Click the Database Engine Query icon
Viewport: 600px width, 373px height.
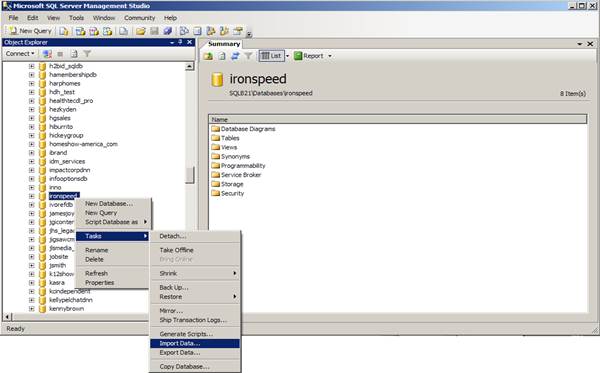[64, 31]
